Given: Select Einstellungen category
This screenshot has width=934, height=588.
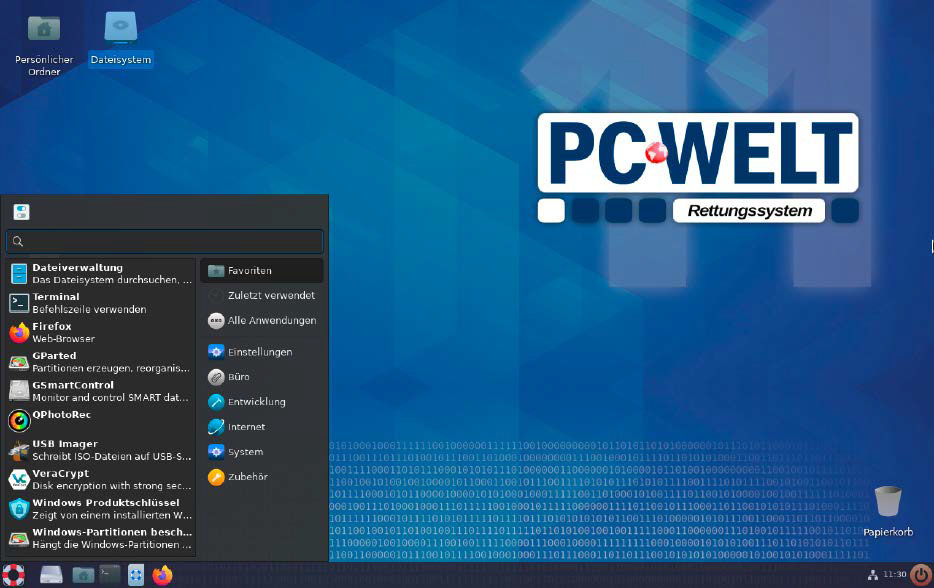Looking at the screenshot, I should point(262,352).
